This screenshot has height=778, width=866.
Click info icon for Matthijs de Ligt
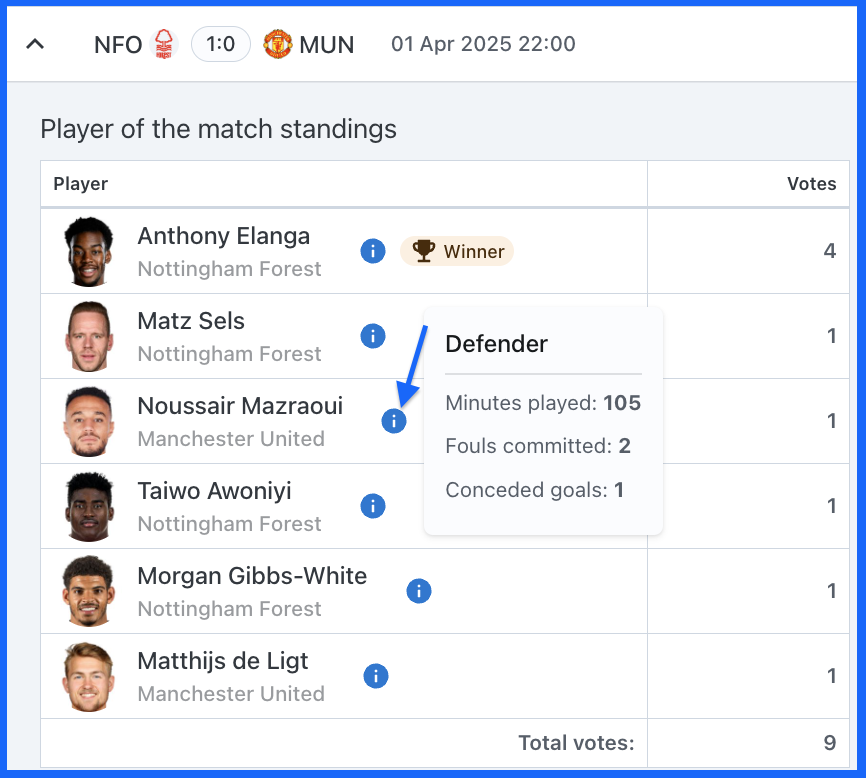tap(376, 676)
